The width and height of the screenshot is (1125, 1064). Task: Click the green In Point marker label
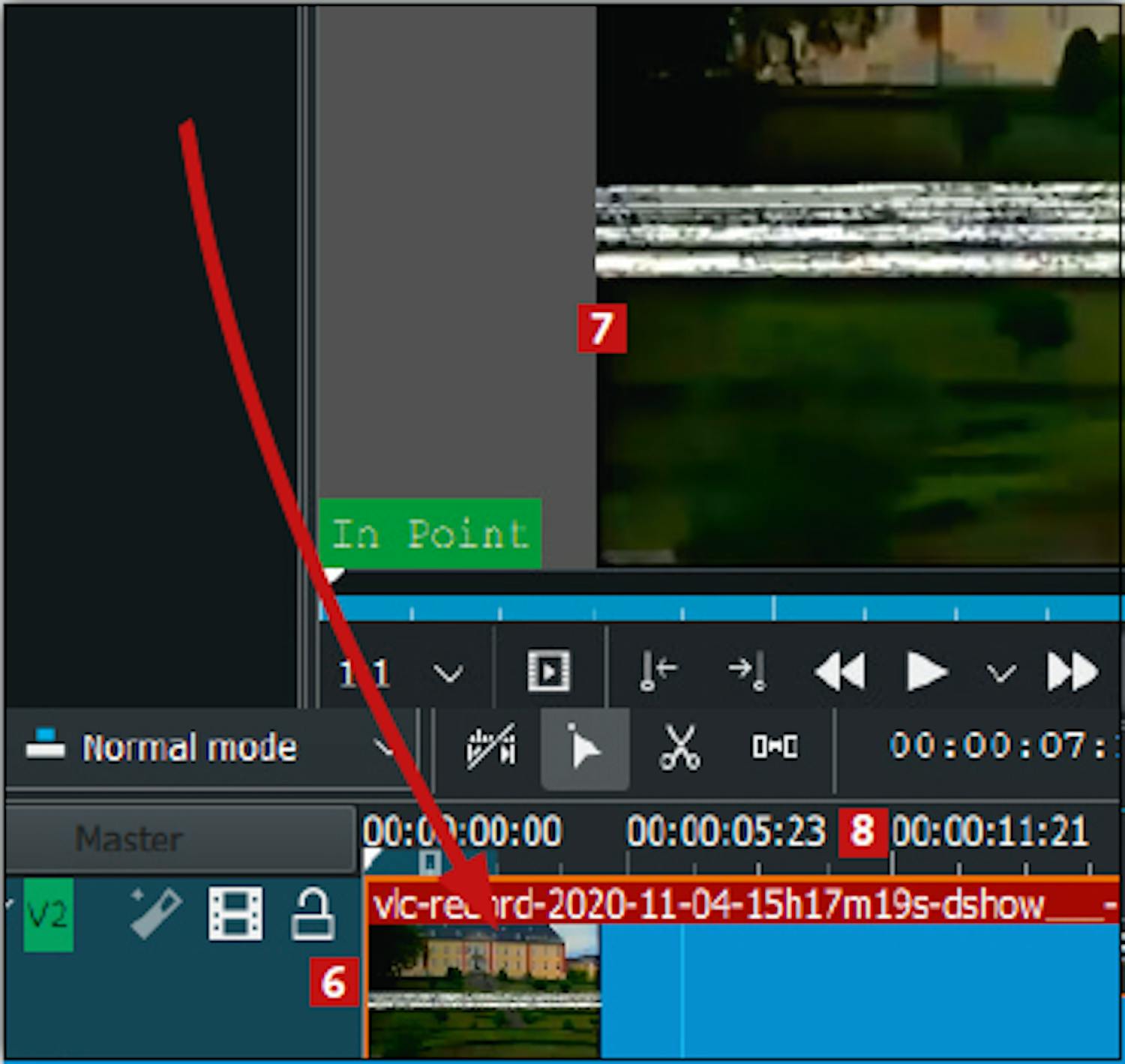(430, 533)
